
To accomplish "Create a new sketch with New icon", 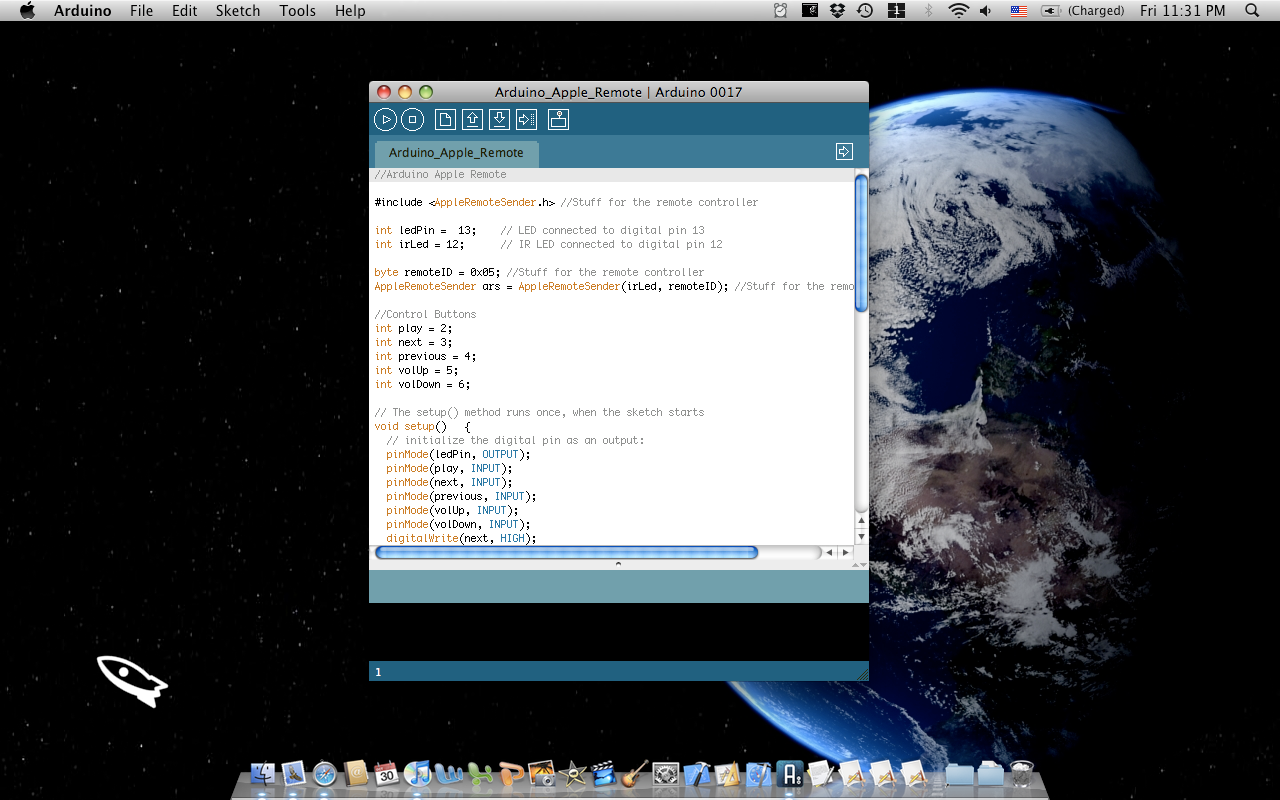I will (445, 120).
